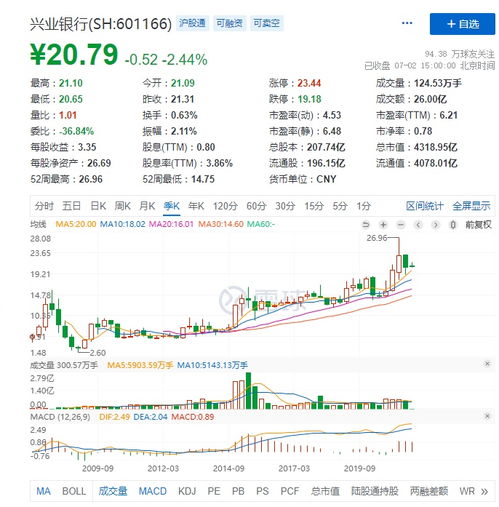
Task: Close the 成交量 volume indicator panel
Action: 487,363
